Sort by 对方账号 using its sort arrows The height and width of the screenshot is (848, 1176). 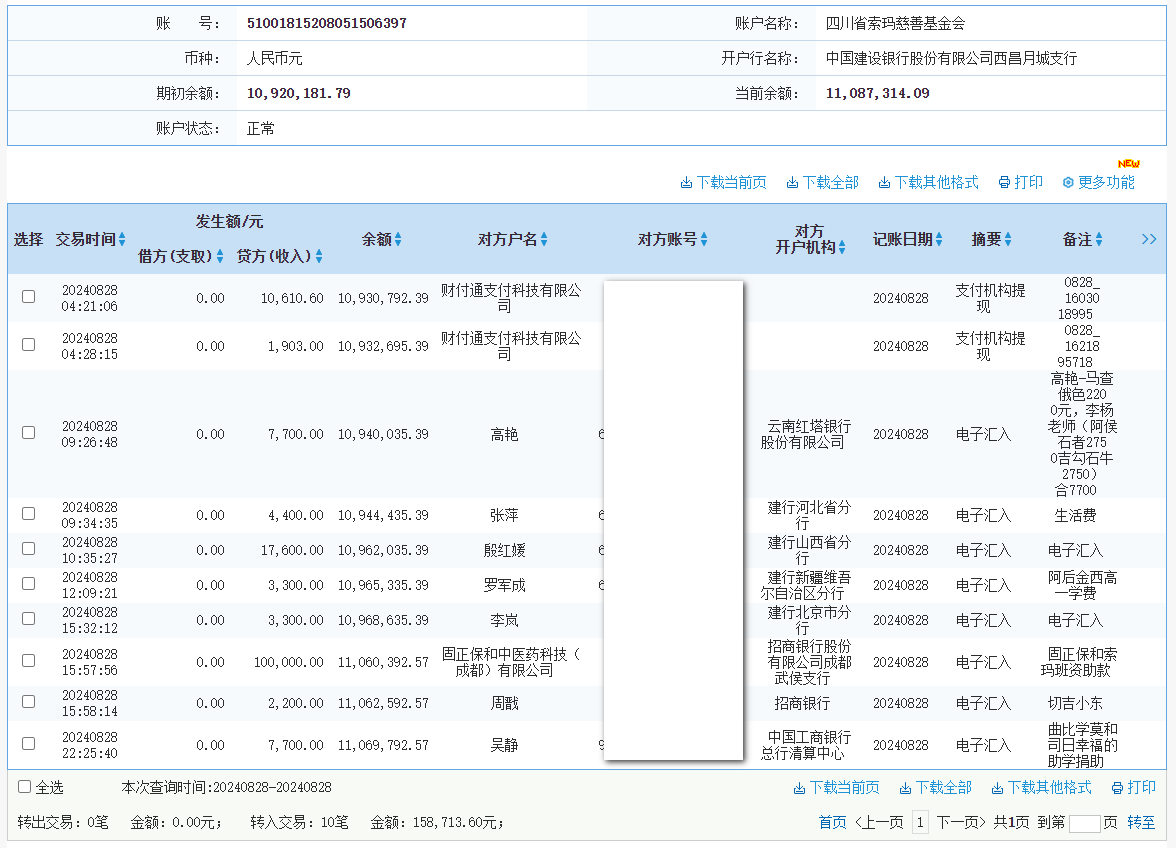704,239
